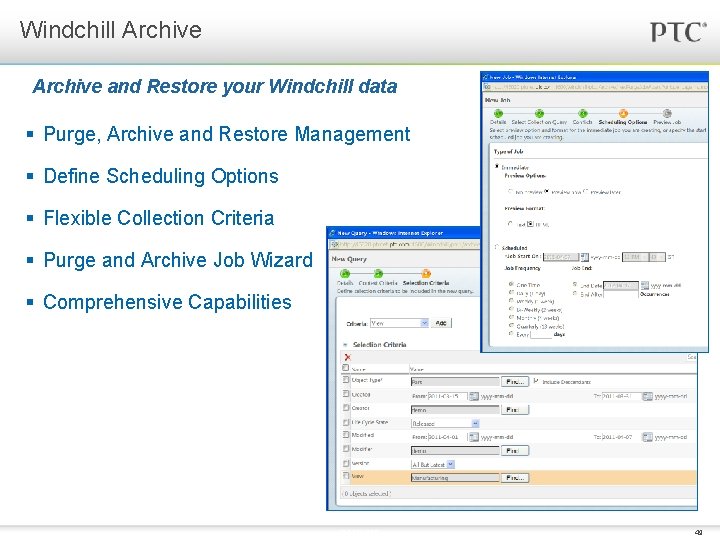The image size is (720, 540).
Task: Check the Life Cycle State row checkbox
Action: (x=346, y=422)
